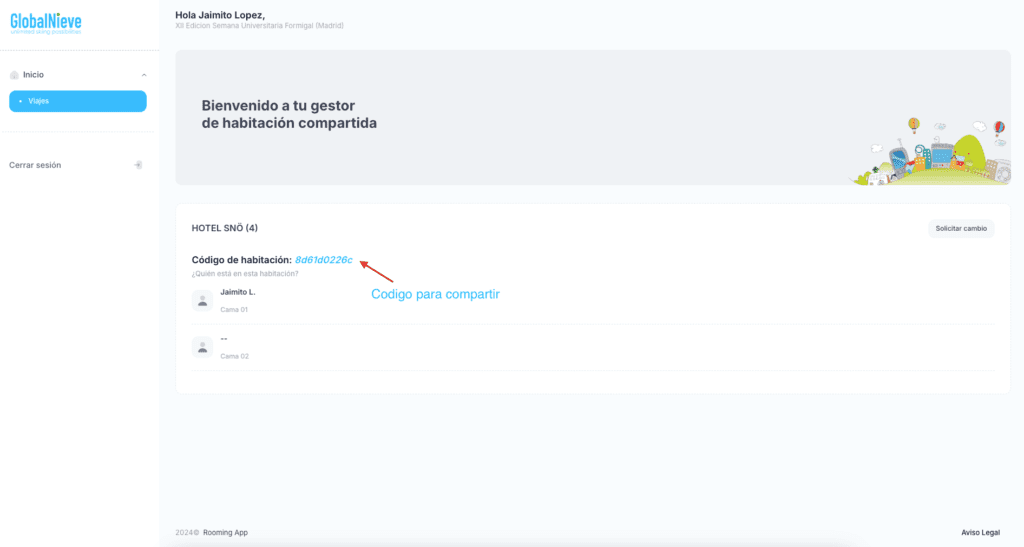Click the Inicio home icon
This screenshot has width=1024, height=547.
tap(14, 75)
